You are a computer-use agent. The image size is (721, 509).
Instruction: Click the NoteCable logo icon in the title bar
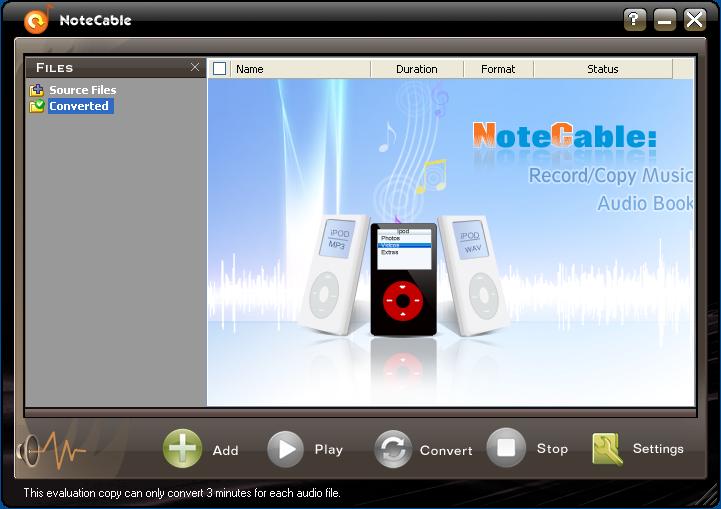pyautogui.click(x=38, y=20)
